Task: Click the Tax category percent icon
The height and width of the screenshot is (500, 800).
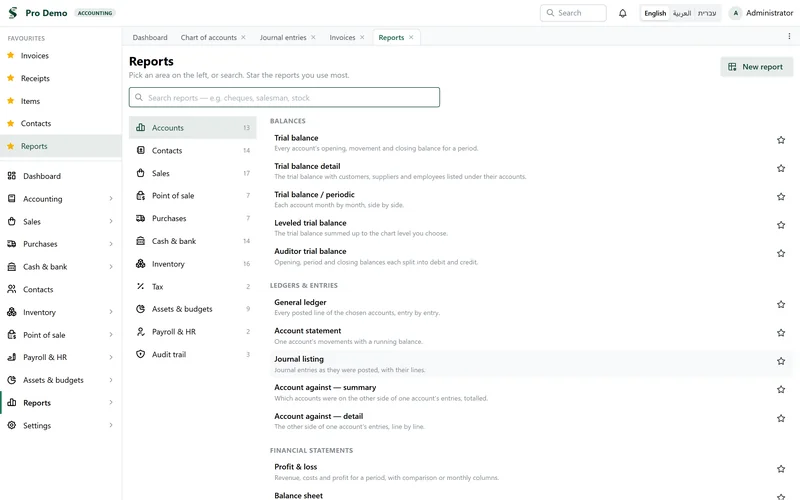Action: point(141,286)
